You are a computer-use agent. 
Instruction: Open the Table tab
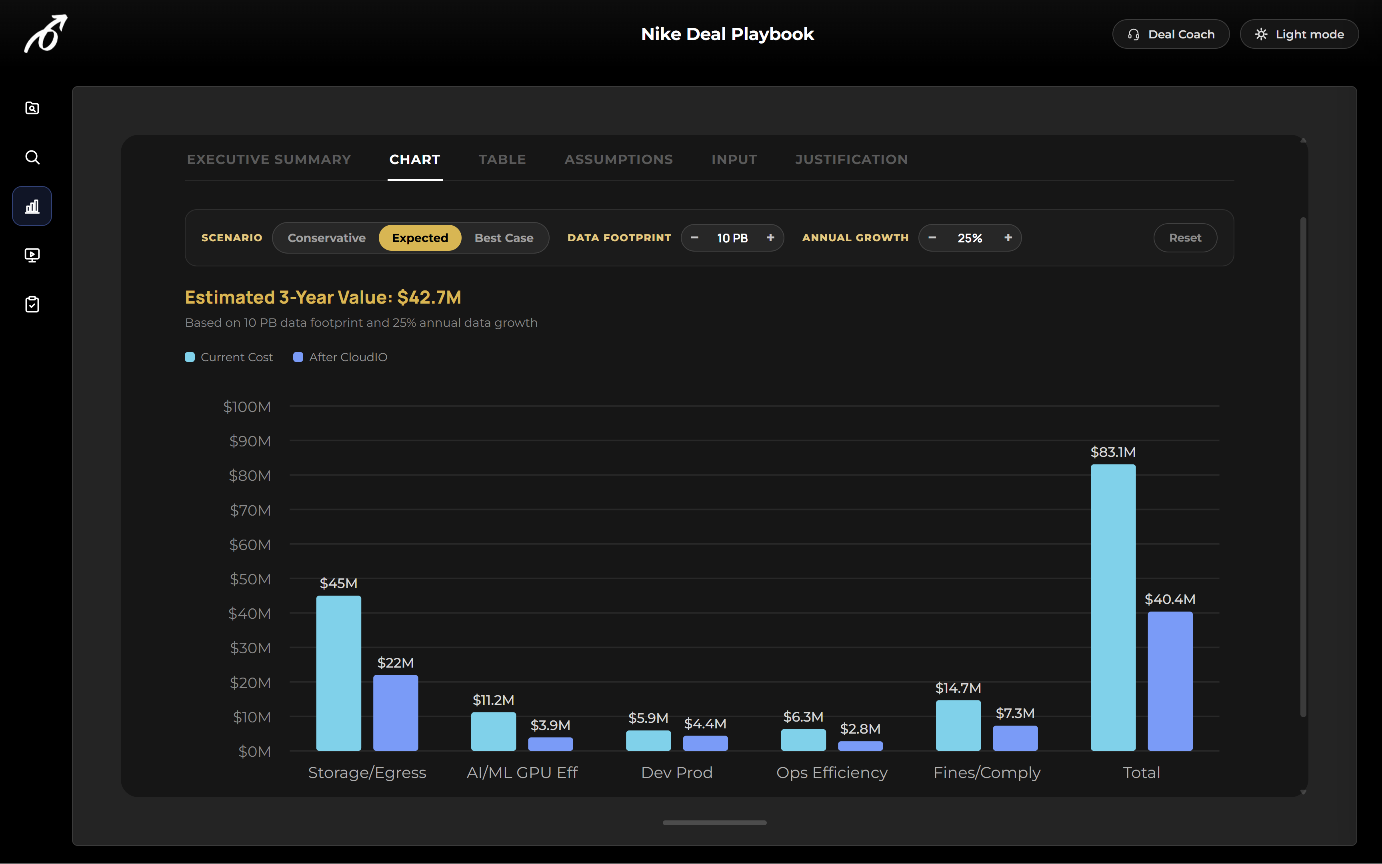coord(502,159)
